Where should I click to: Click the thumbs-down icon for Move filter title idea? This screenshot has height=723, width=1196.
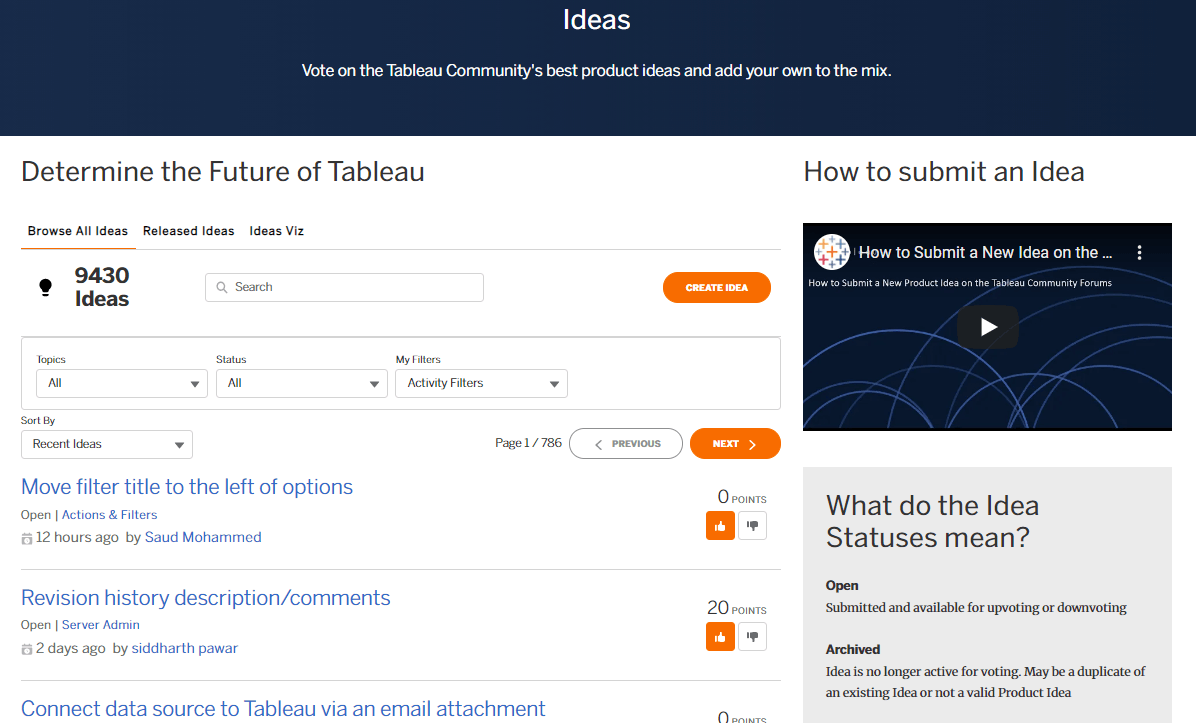[752, 525]
